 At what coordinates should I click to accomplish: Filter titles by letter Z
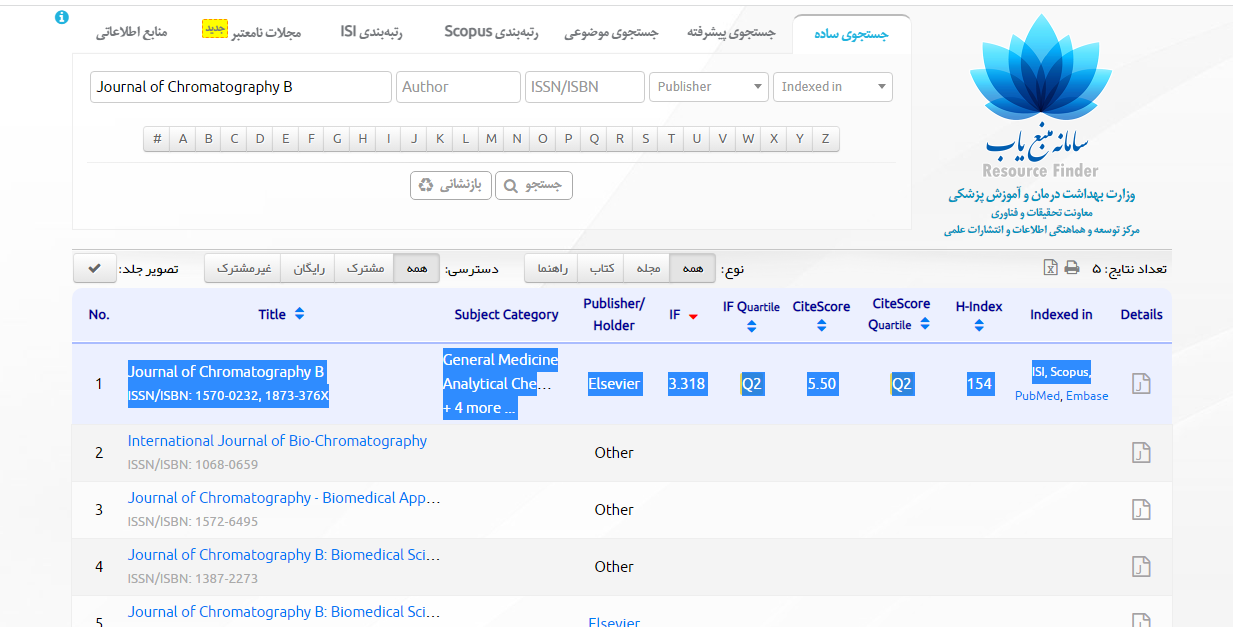[x=825, y=139]
